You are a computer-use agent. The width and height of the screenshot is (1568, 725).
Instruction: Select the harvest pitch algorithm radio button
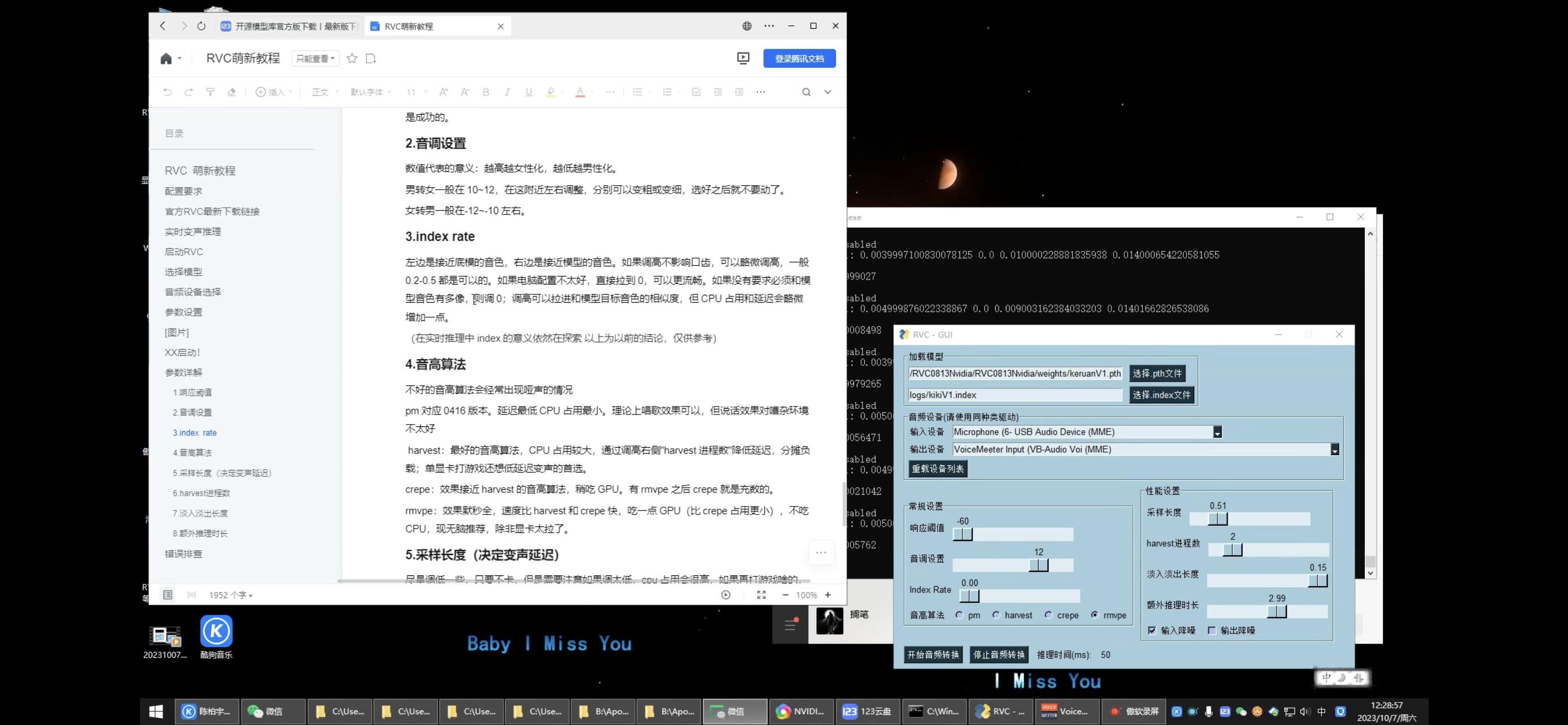coord(996,615)
